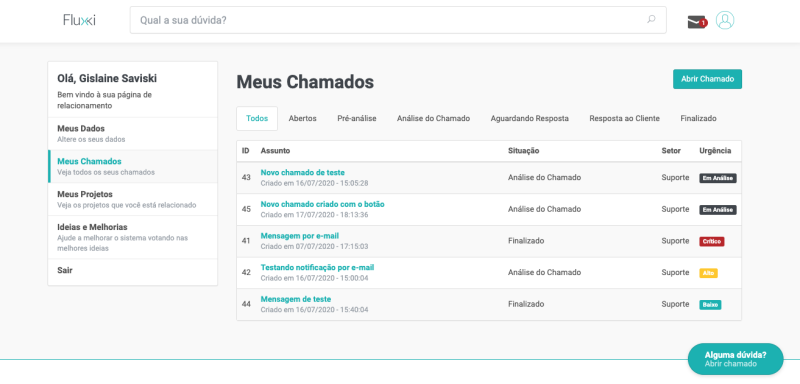The width and height of the screenshot is (800, 384).
Task: Click the 'Alguma dúvida?' floating button
Action: (x=735, y=359)
